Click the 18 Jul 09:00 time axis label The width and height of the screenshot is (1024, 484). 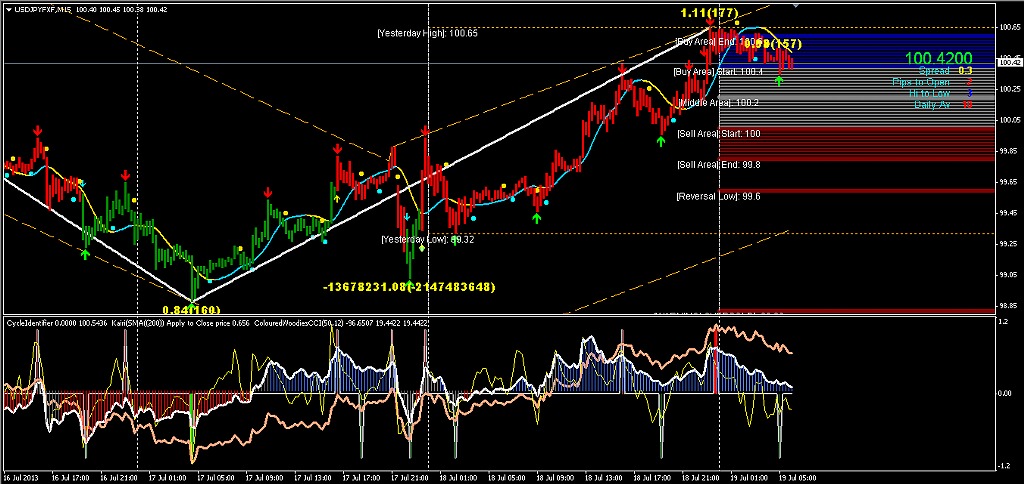coord(556,477)
